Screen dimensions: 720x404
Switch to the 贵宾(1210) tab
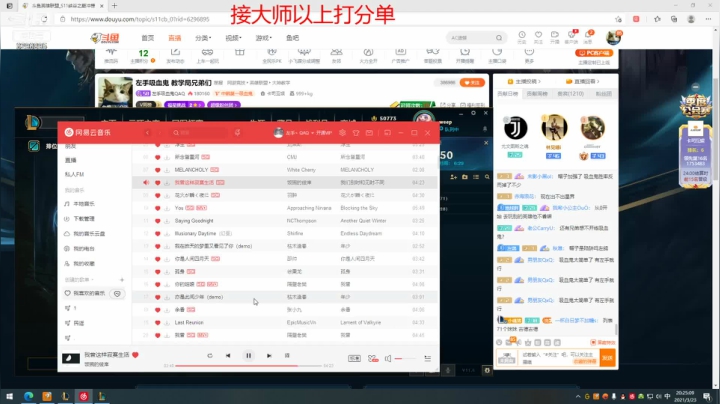(x=570, y=94)
